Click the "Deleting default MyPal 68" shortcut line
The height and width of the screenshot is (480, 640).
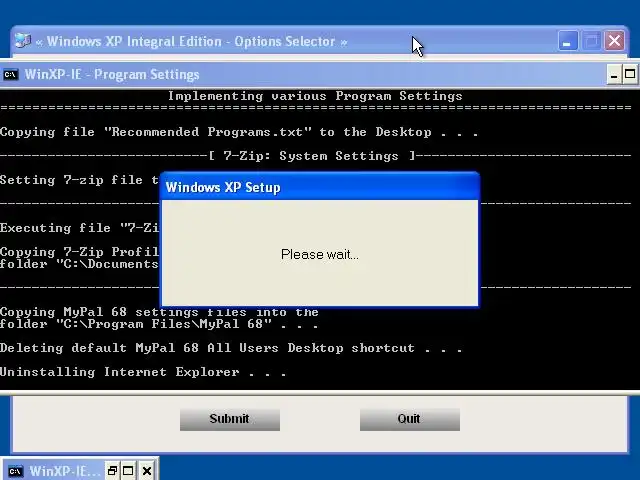[231, 348]
